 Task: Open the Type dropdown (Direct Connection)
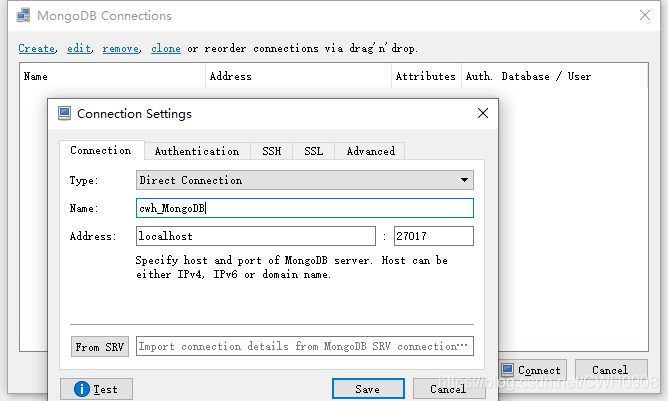pyautogui.click(x=305, y=180)
